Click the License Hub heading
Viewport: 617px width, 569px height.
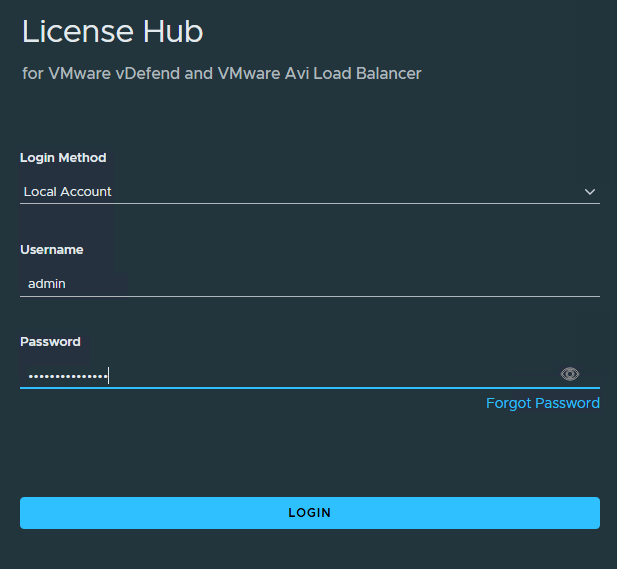pos(113,31)
